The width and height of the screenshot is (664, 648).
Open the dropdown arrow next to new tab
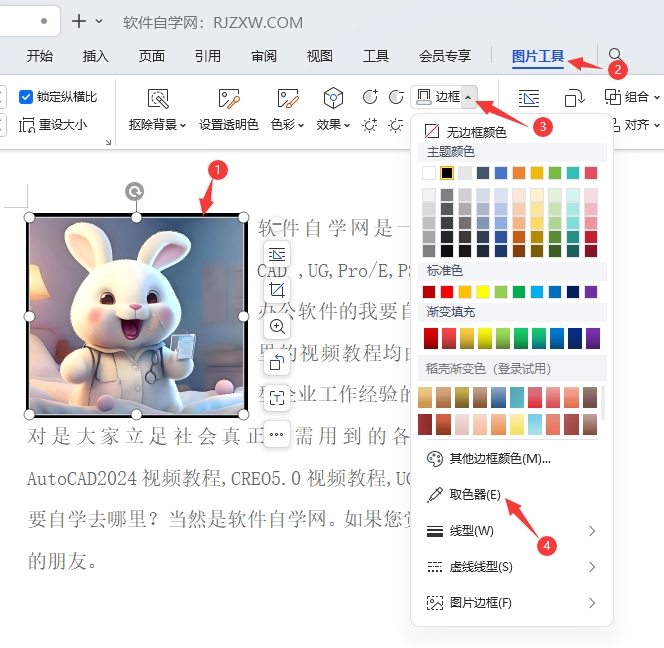(x=99, y=21)
